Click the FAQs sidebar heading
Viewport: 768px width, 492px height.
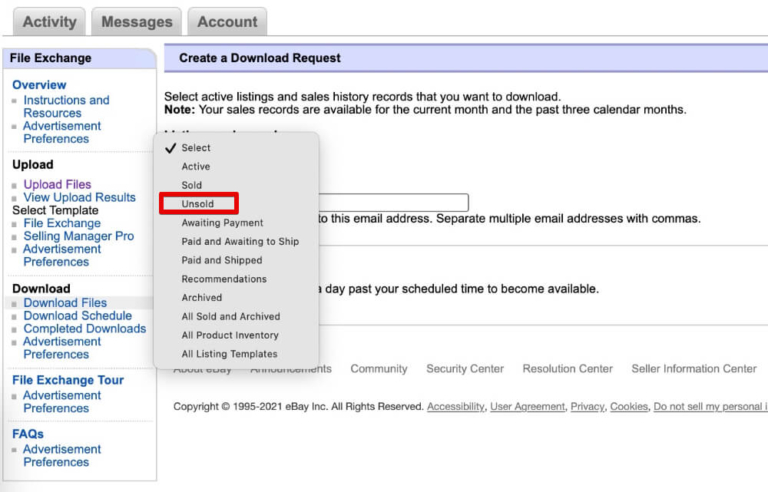point(28,434)
